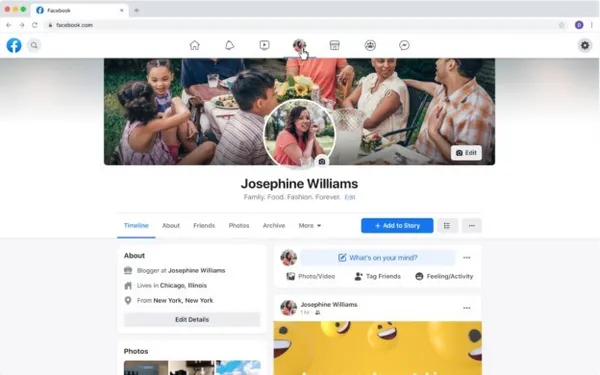Open the yellow emoji post image
Viewport: 600px width, 375px height.
tap(378, 348)
